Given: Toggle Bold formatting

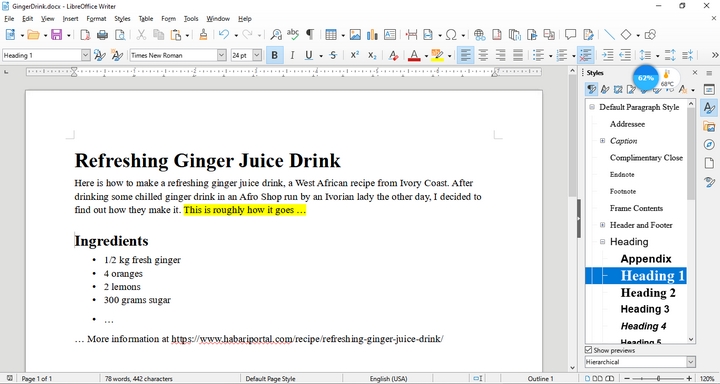Looking at the screenshot, I should 275,56.
